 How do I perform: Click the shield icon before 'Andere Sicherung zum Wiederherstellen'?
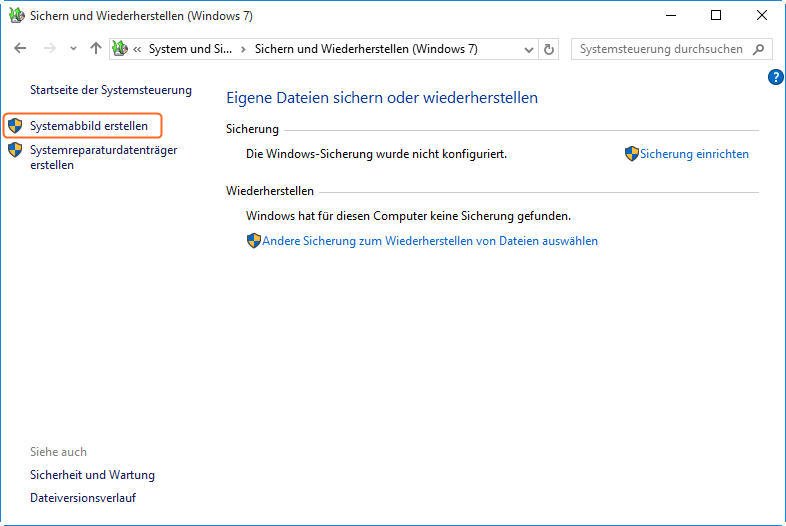pos(254,241)
